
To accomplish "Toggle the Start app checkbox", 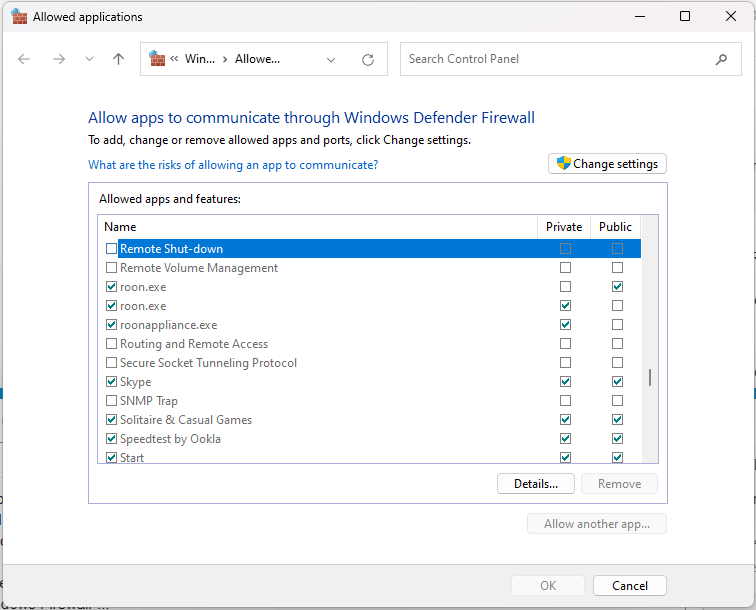I will pos(111,457).
